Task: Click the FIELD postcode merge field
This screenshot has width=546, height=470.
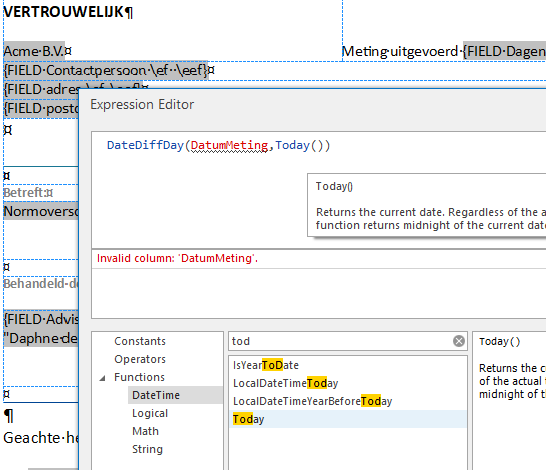Action: [x=41, y=109]
